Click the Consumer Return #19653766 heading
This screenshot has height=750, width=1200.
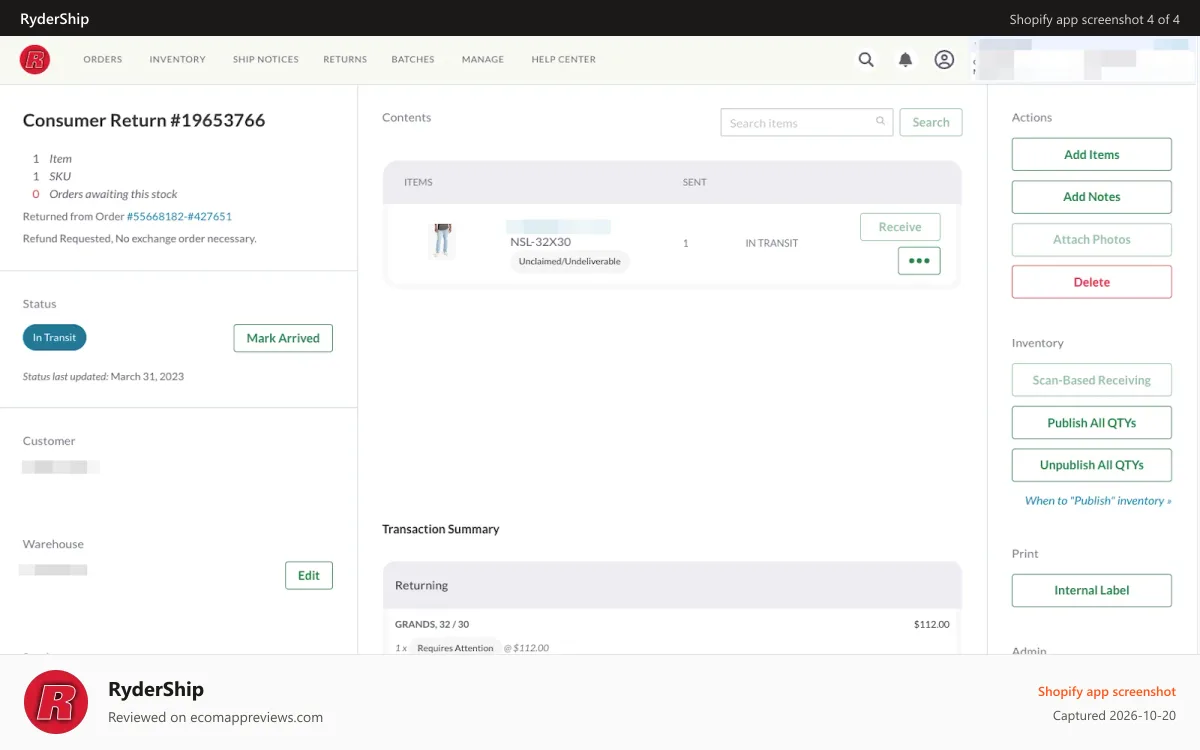pos(144,121)
